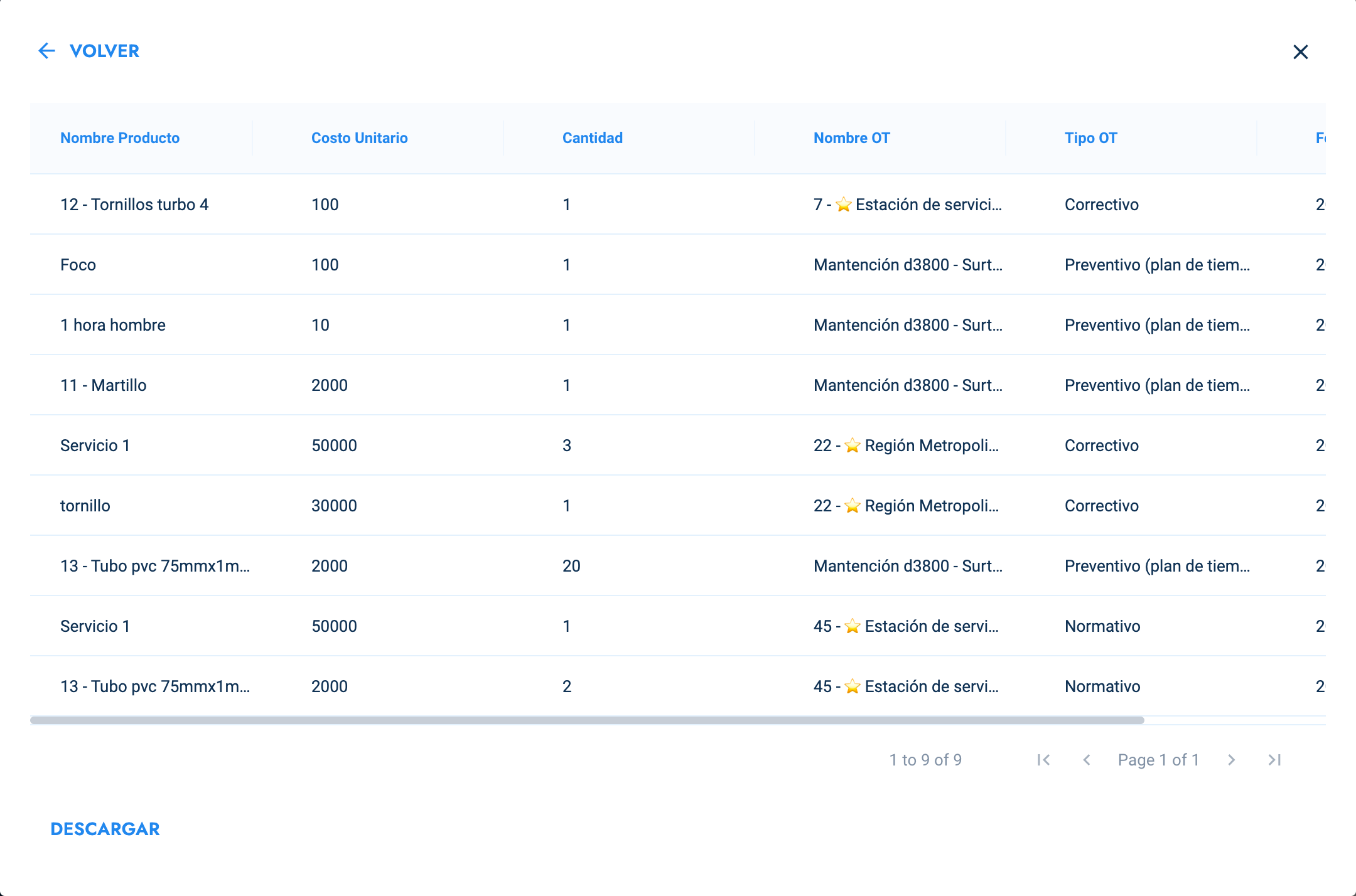Click the unit cost '10' cell
The height and width of the screenshot is (896, 1356).
click(320, 325)
